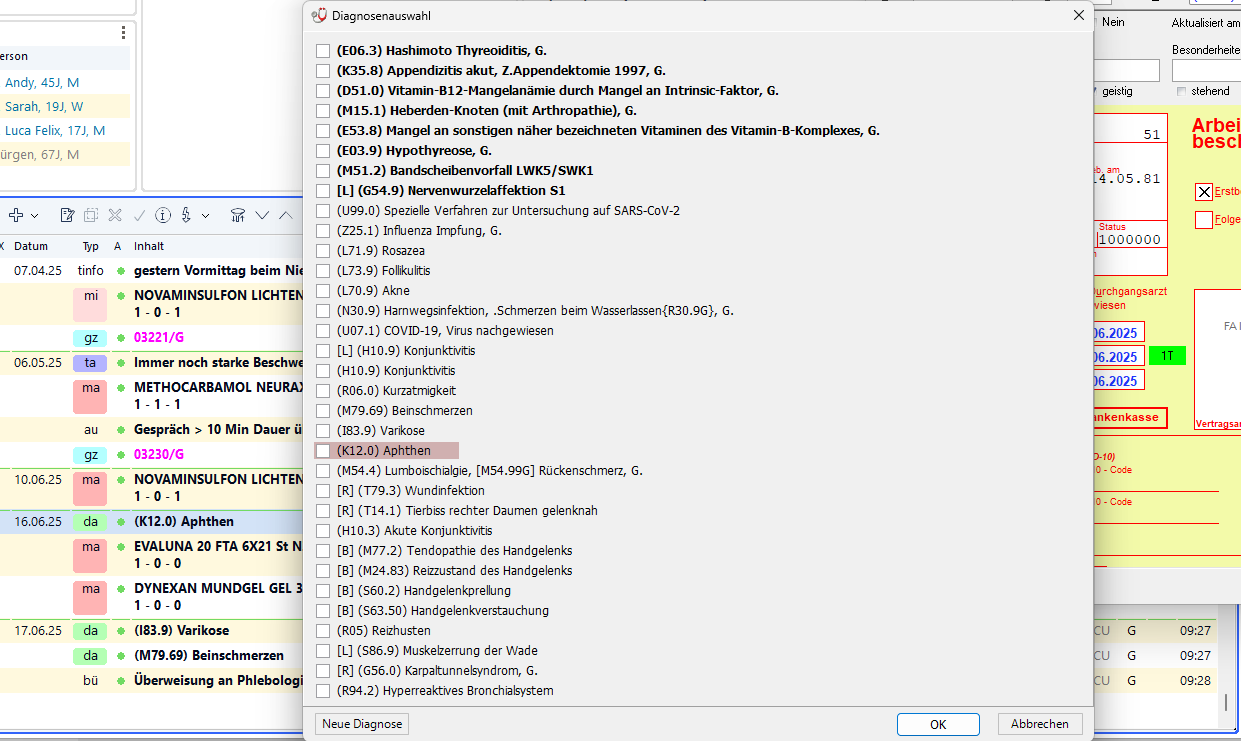This screenshot has width=1241, height=741.
Task: Tick checkbox for Nervenwurzelaffektion S1
Action: coord(323,190)
